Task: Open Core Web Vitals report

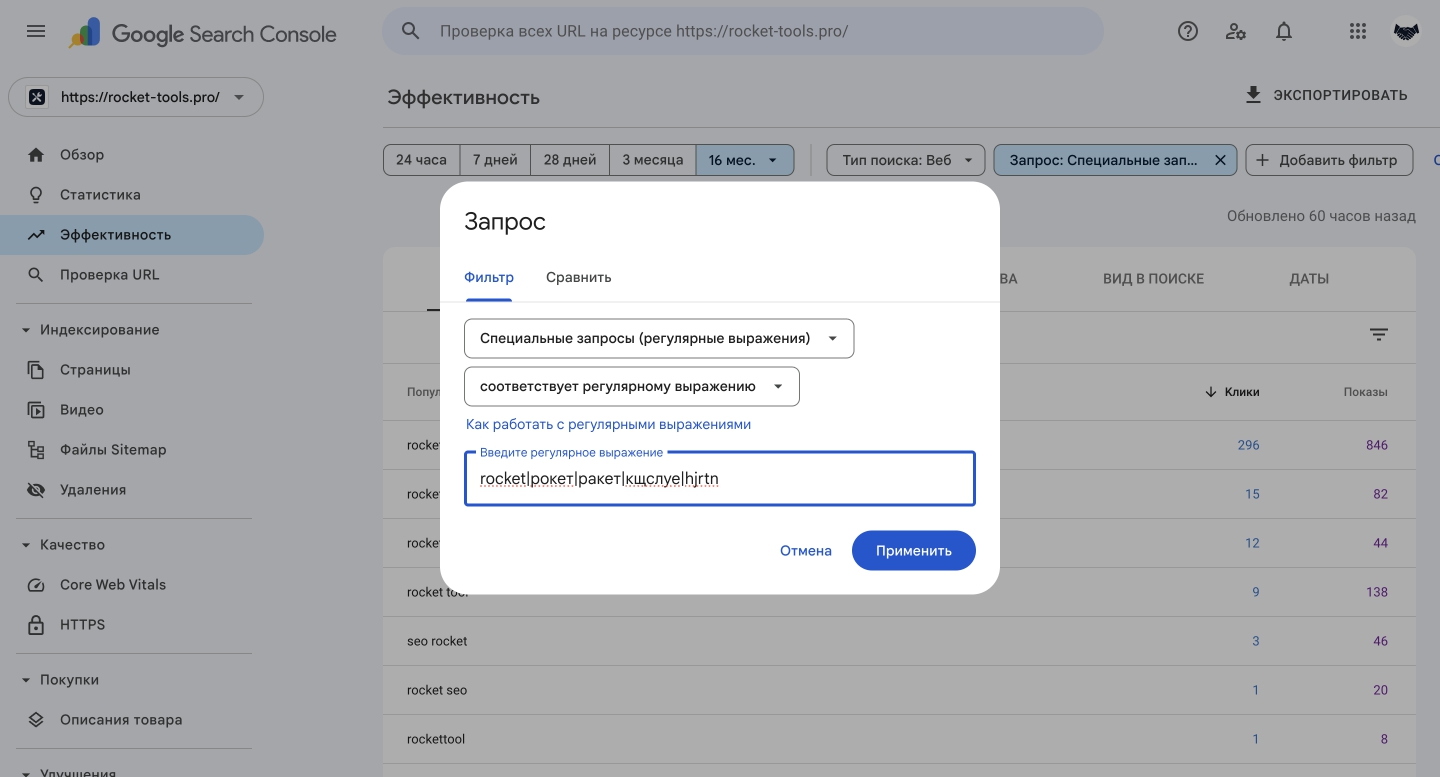Action: click(132, 585)
